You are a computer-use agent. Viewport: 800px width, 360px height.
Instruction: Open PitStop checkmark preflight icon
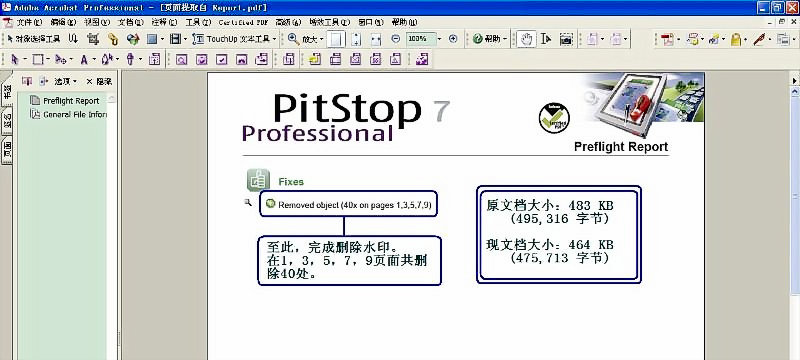pyautogui.click(x=221, y=60)
